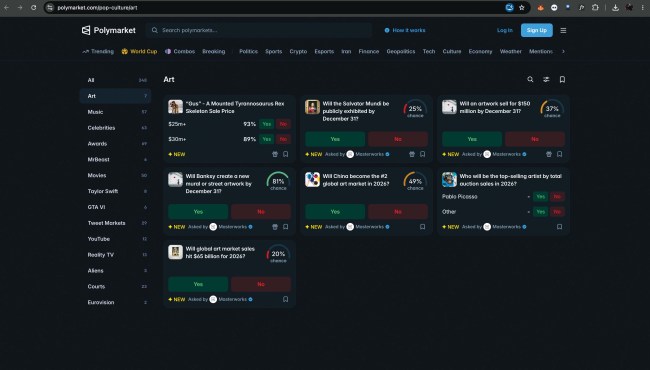Open the Breaking tab
This screenshot has height=370, width=650.
tap(214, 51)
